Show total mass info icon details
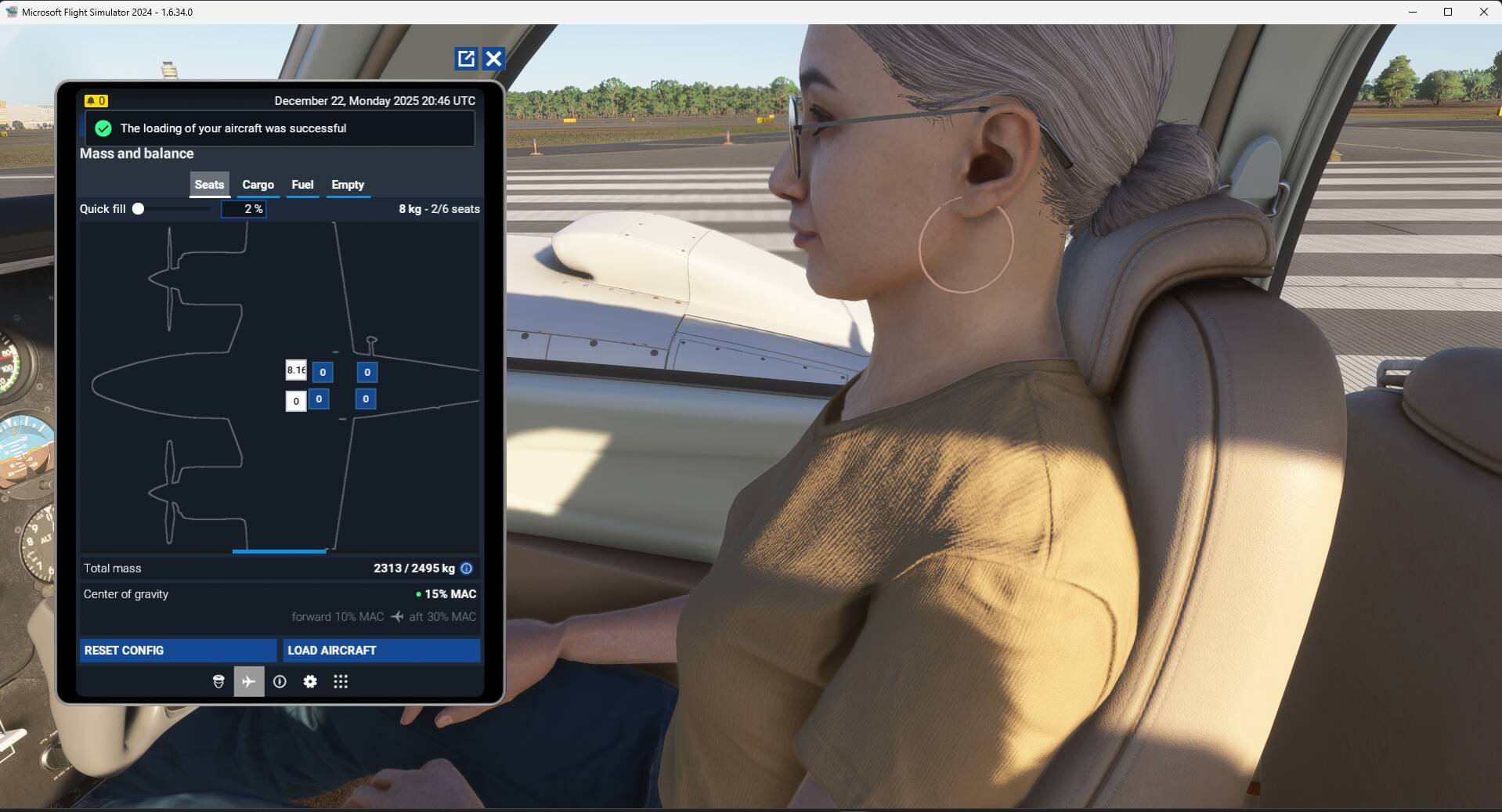1502x812 pixels. pos(467,568)
